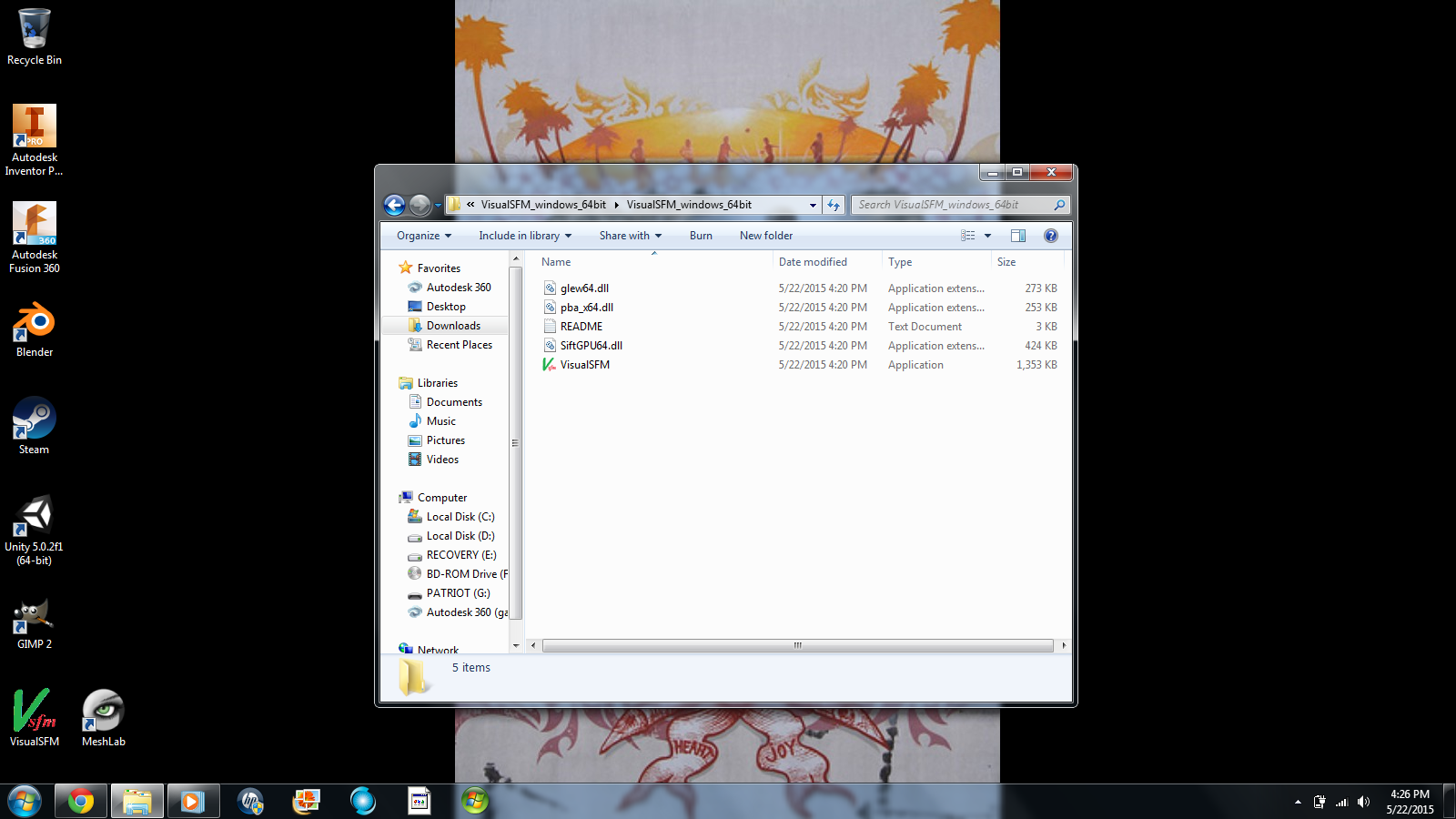The width and height of the screenshot is (1456, 819).
Task: Open Downloads in Favorites sidebar
Action: click(453, 326)
